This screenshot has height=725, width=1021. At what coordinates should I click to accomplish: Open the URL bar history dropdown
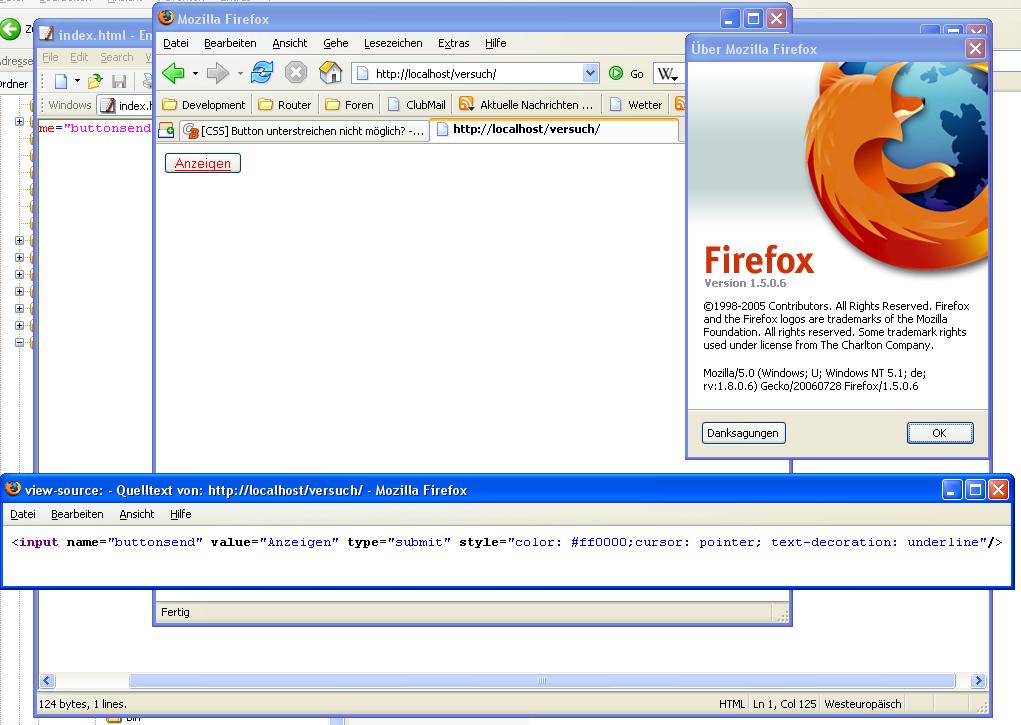click(590, 73)
